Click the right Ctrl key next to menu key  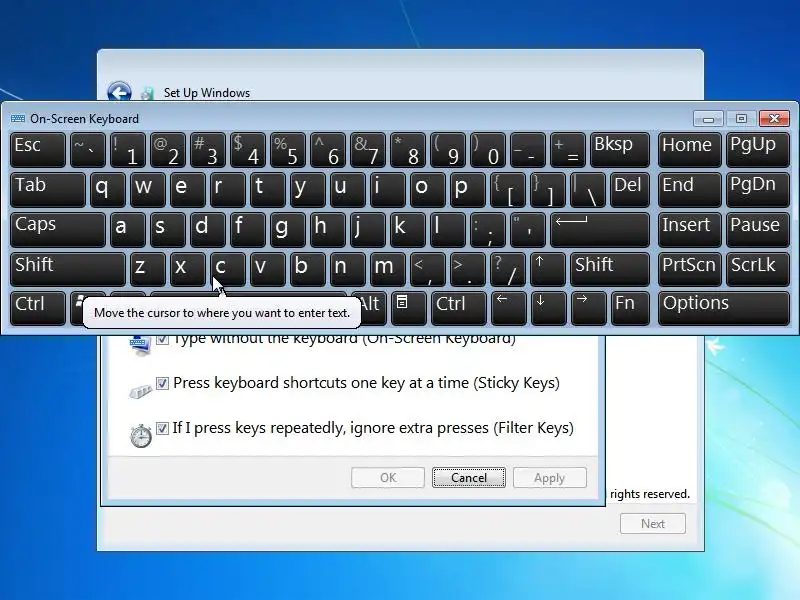[x=459, y=308]
